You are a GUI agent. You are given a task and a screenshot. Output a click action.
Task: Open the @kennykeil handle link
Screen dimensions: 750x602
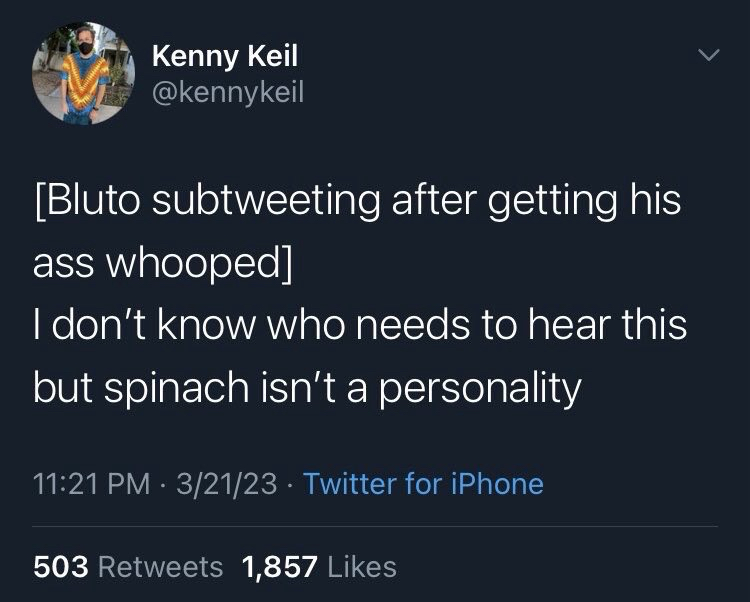(x=227, y=93)
